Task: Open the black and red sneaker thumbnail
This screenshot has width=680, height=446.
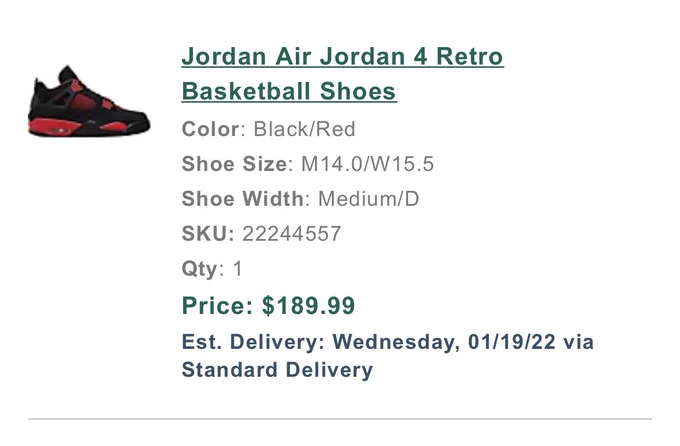Action: tap(89, 102)
